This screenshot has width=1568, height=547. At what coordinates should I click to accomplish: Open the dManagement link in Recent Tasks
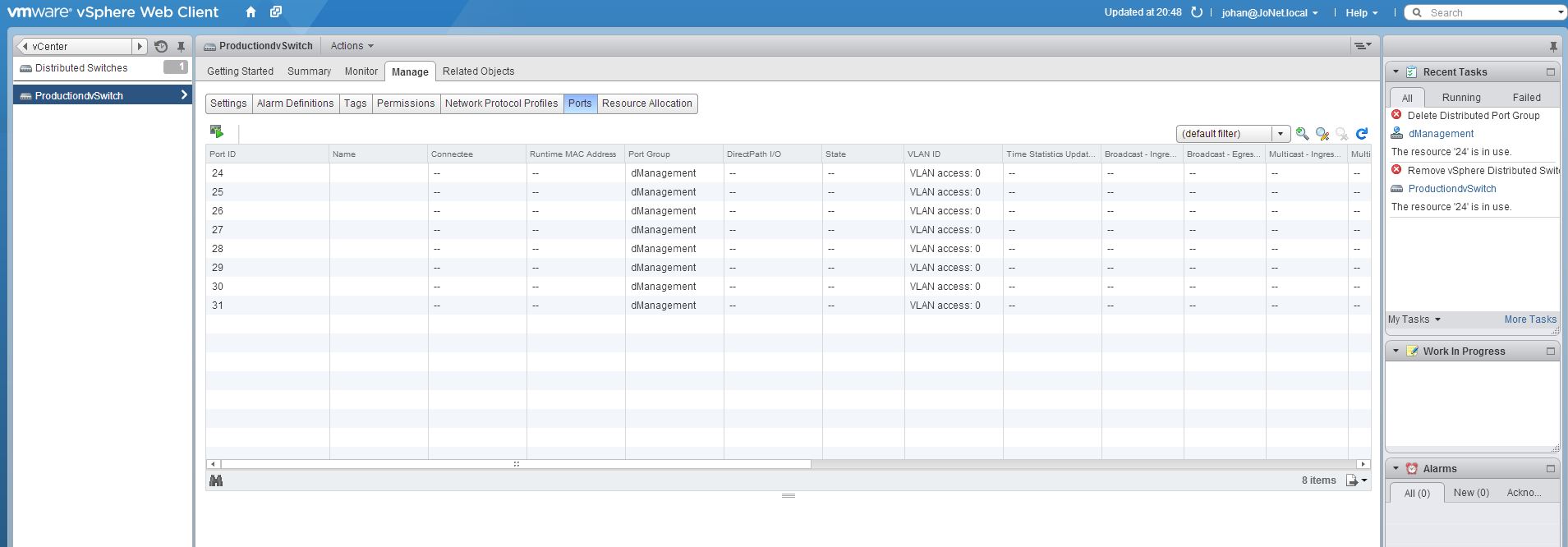click(x=1441, y=134)
